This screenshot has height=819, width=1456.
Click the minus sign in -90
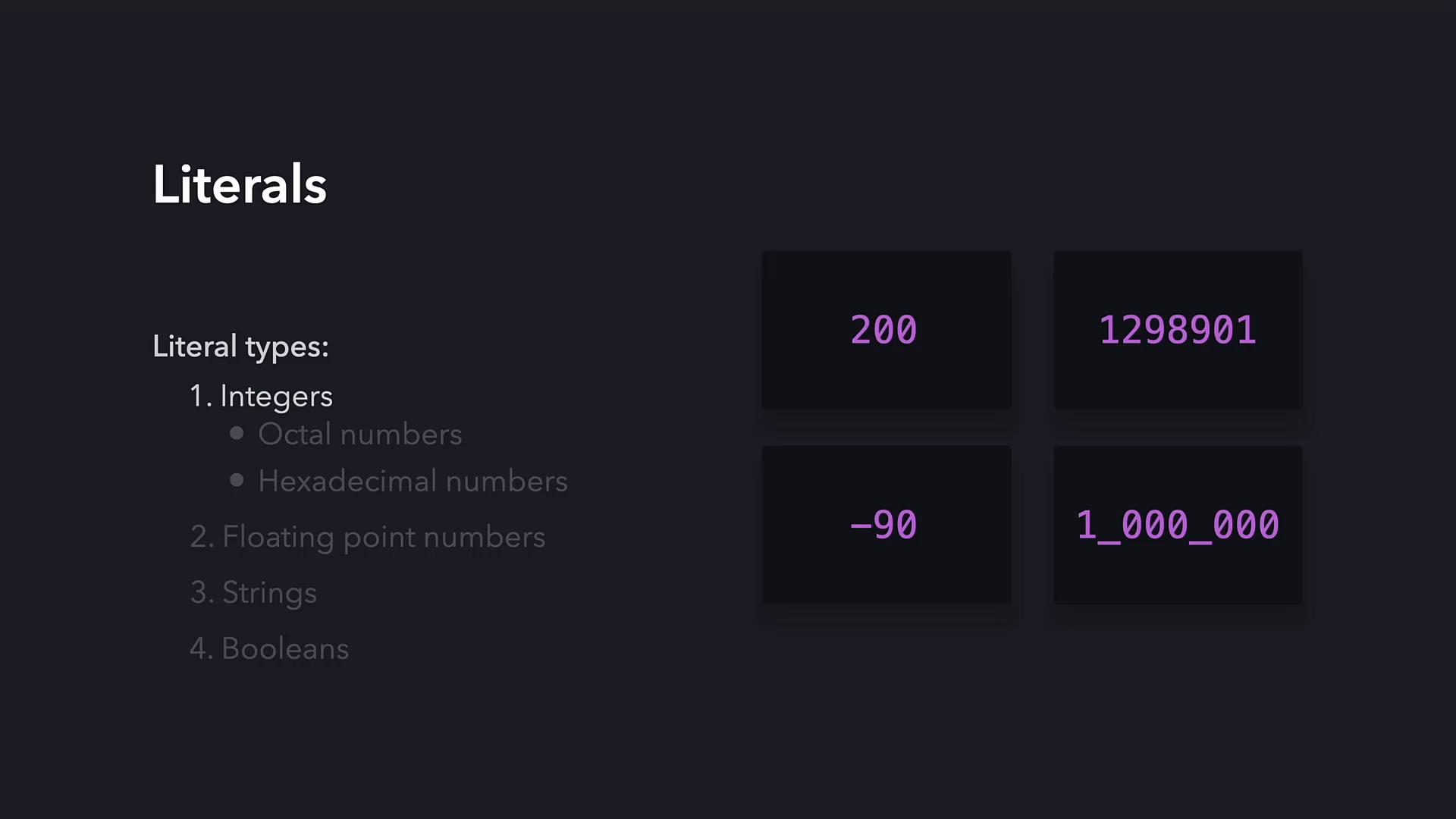coord(861,526)
